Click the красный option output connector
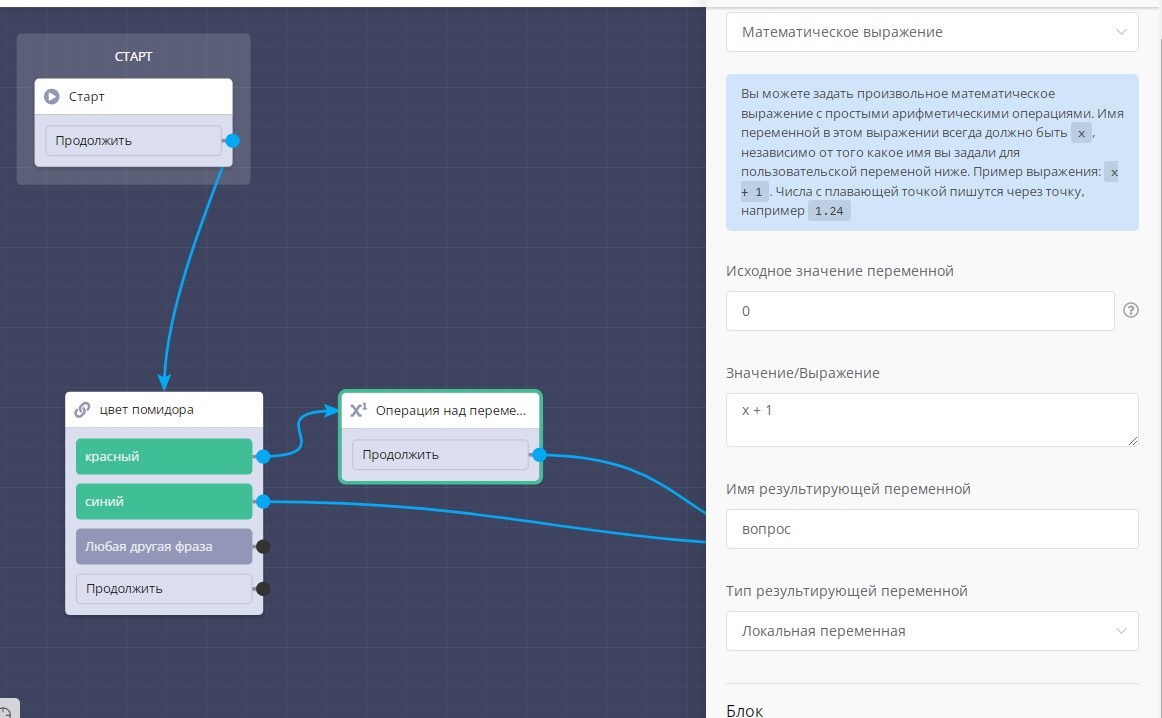Screen dimensions: 1162x718 [x=263, y=456]
